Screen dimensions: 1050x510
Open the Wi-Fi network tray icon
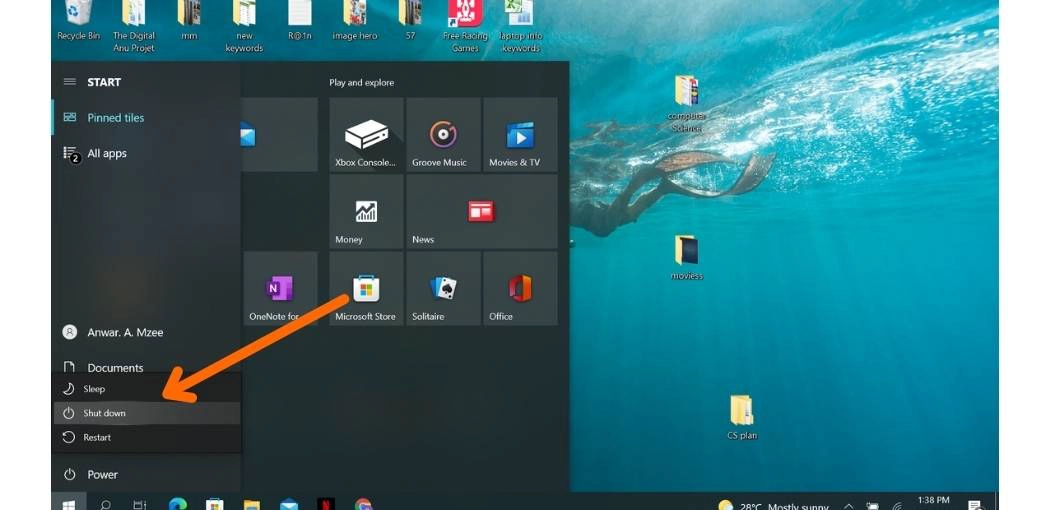(x=897, y=506)
